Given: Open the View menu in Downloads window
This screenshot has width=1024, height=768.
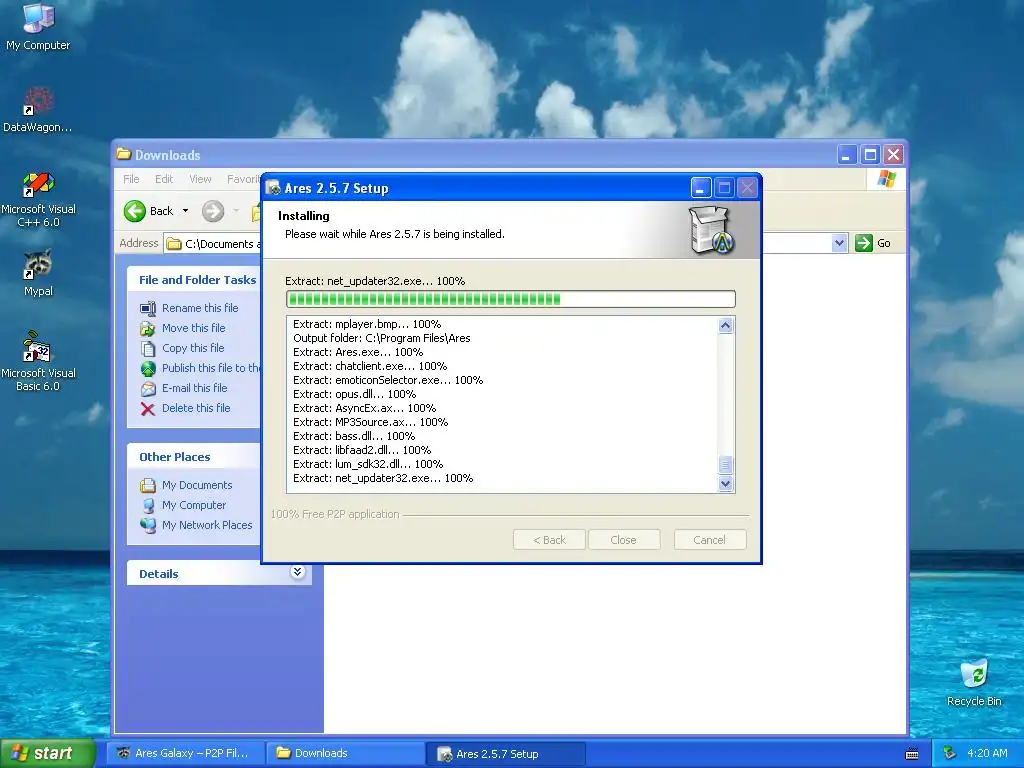Looking at the screenshot, I should [200, 179].
